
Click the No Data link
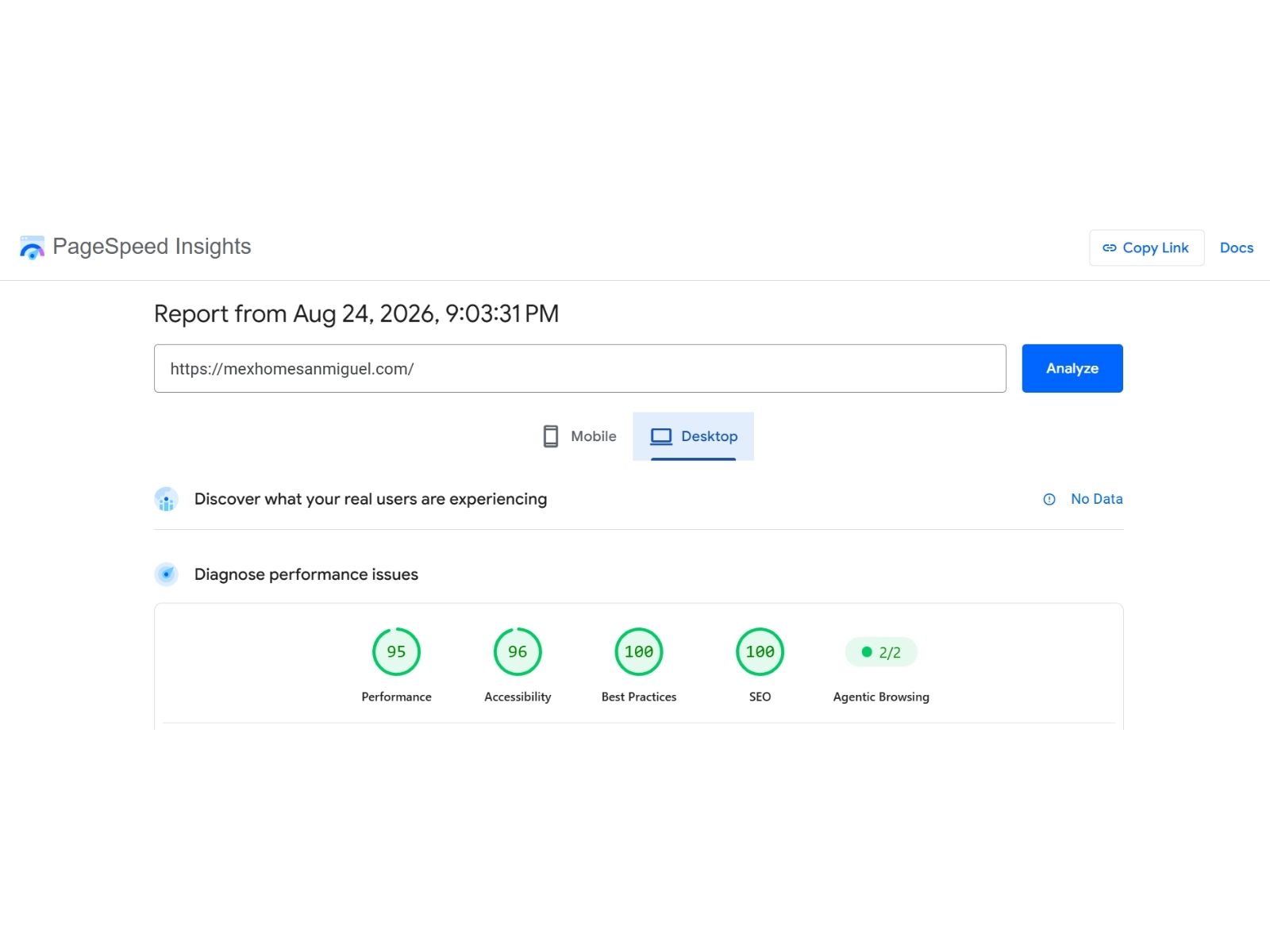(1097, 499)
